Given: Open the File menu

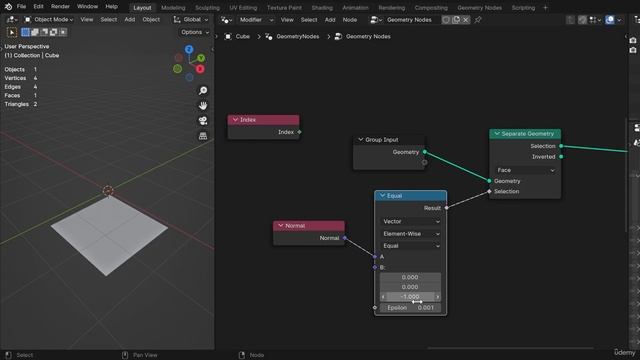Looking at the screenshot, I should (21, 7).
